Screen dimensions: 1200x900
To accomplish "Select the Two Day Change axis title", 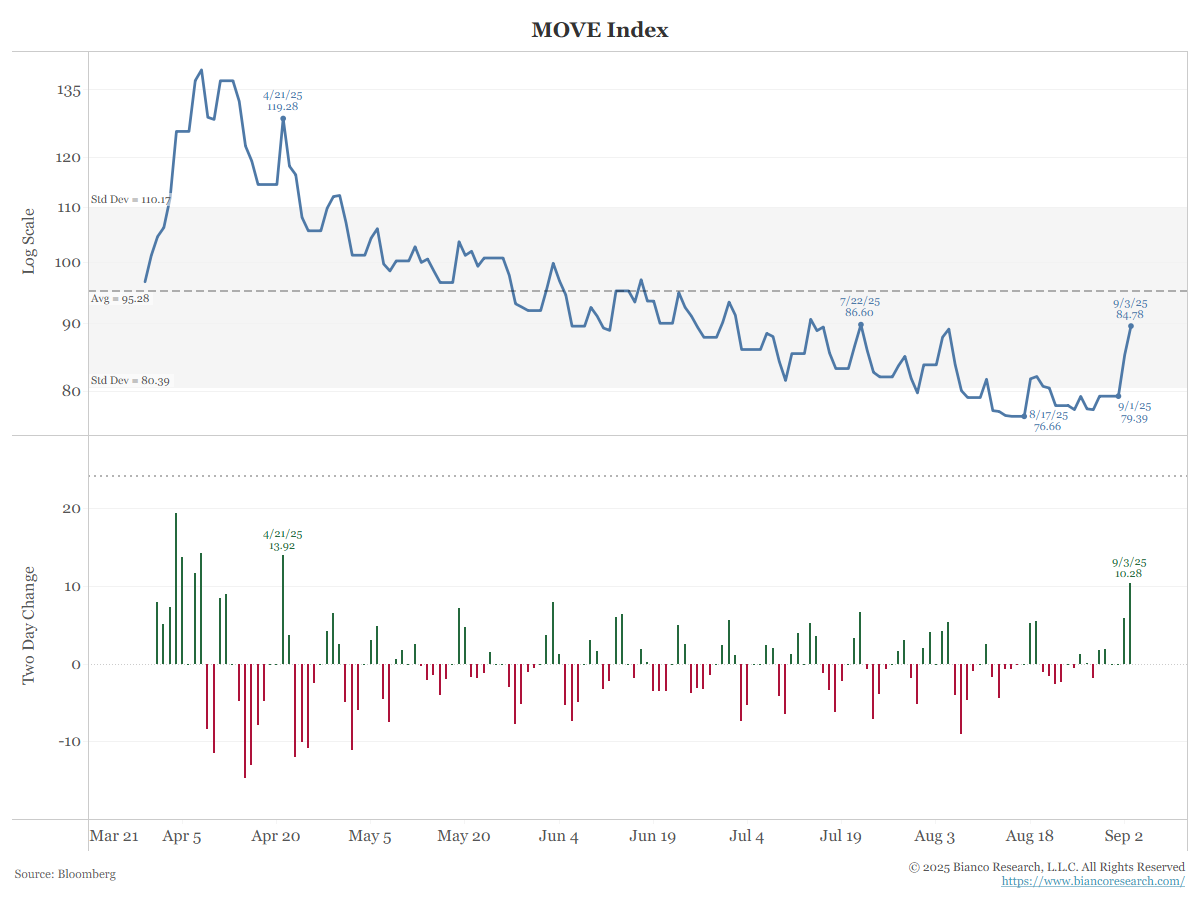I will click(x=29, y=625).
